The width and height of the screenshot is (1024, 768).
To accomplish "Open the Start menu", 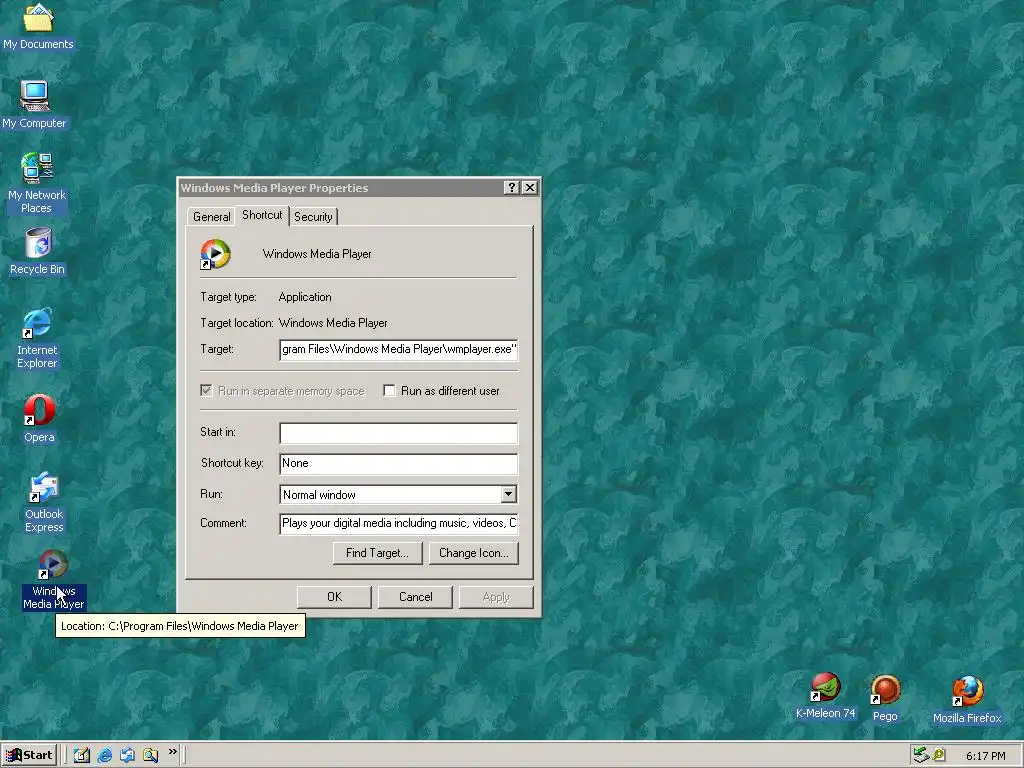I will (x=29, y=755).
